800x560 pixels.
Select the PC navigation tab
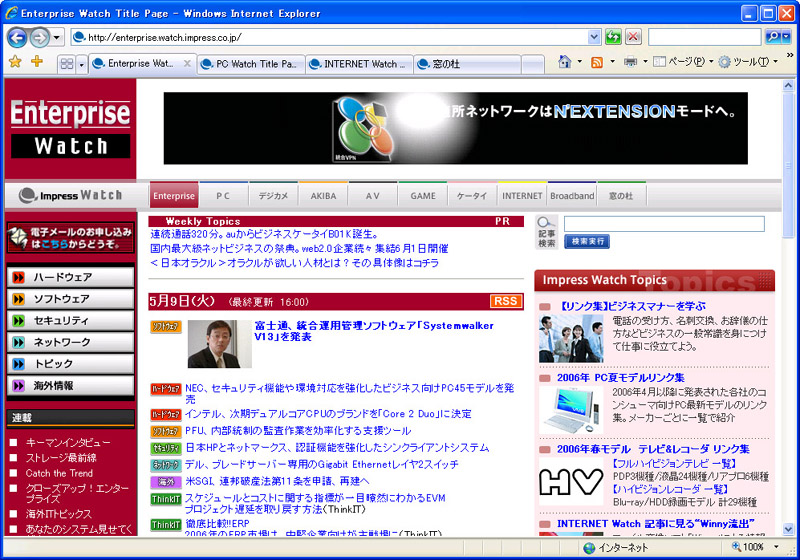point(223,195)
